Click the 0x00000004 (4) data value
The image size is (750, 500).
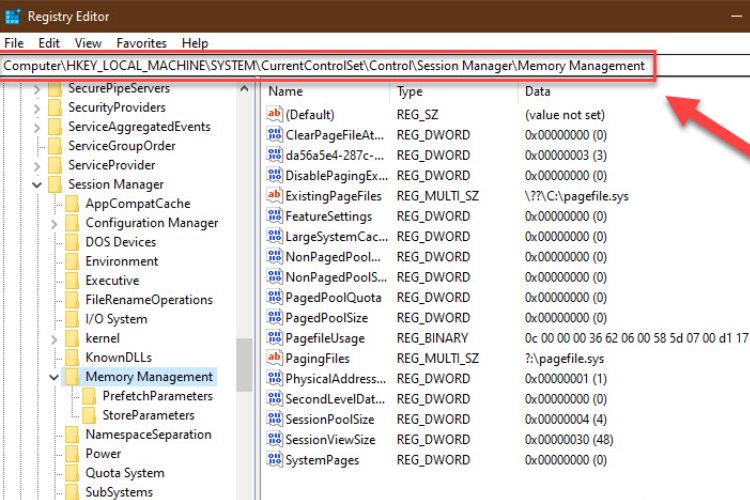[565, 419]
